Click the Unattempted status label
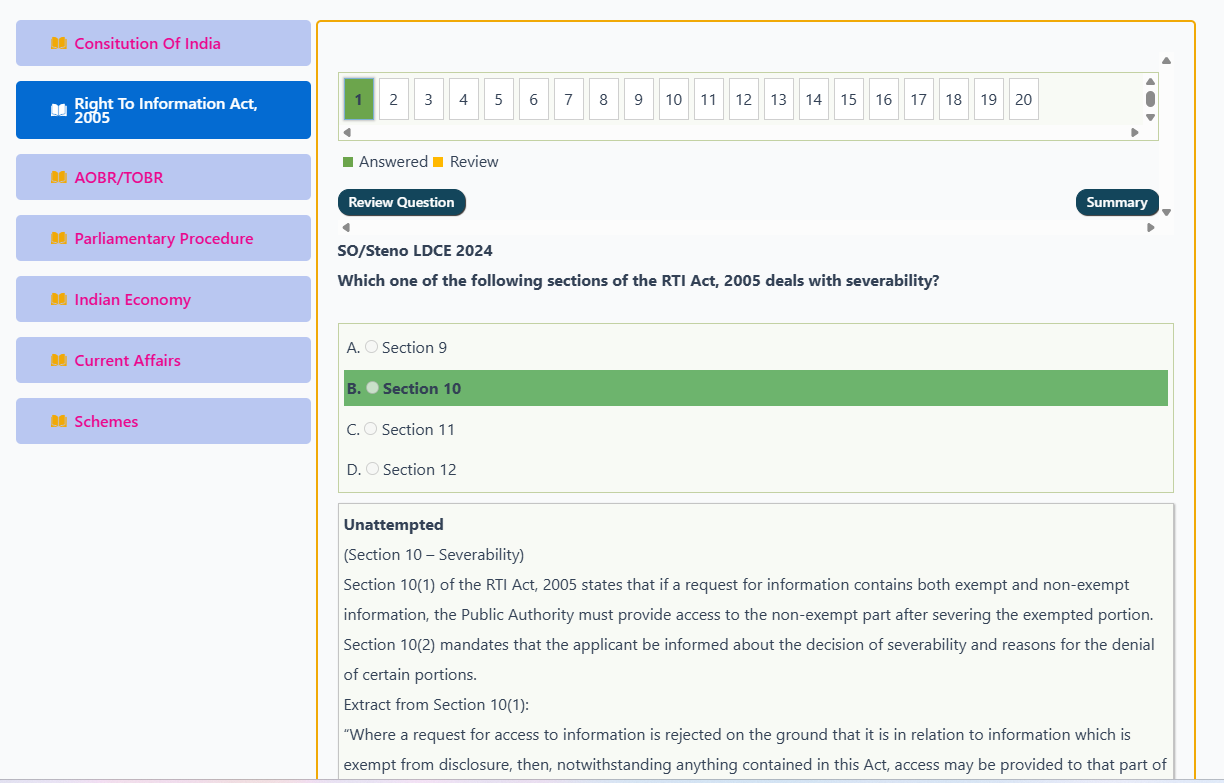 pos(394,524)
